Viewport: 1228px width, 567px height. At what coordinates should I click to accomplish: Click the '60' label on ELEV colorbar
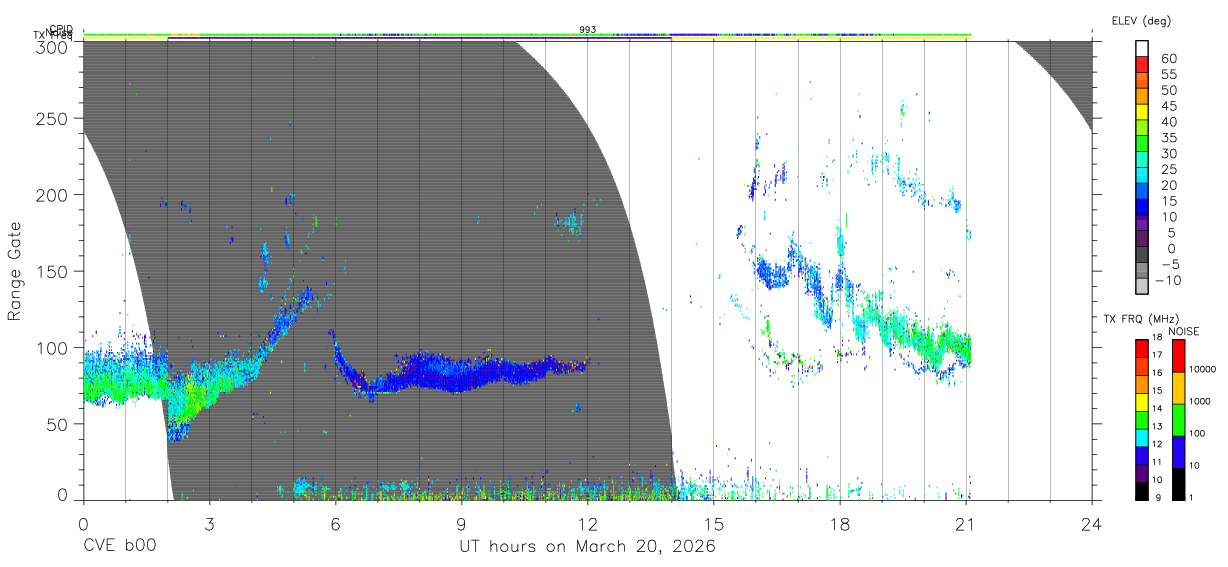[1168, 59]
